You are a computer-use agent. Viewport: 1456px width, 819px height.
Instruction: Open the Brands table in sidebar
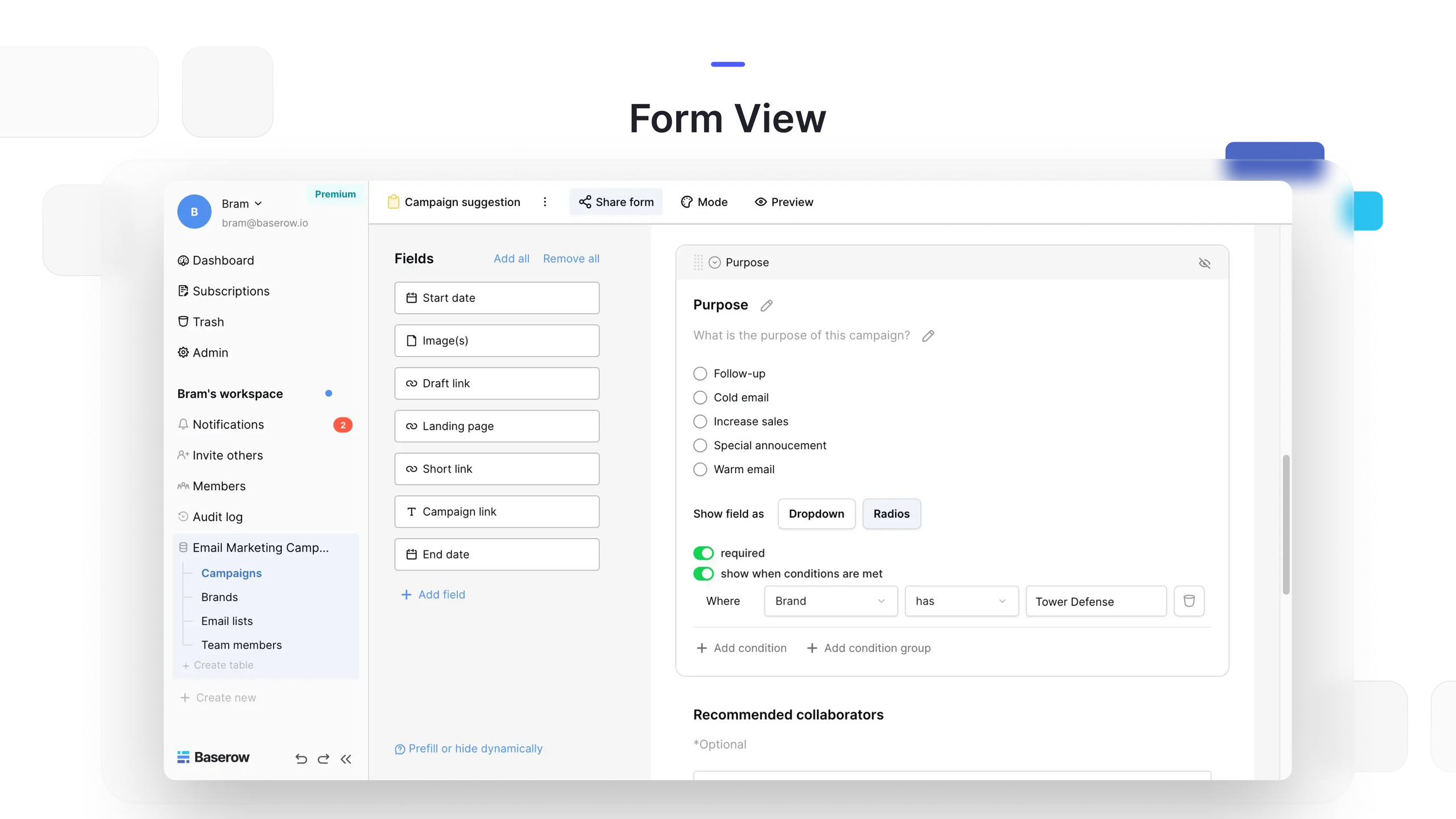[x=220, y=597]
